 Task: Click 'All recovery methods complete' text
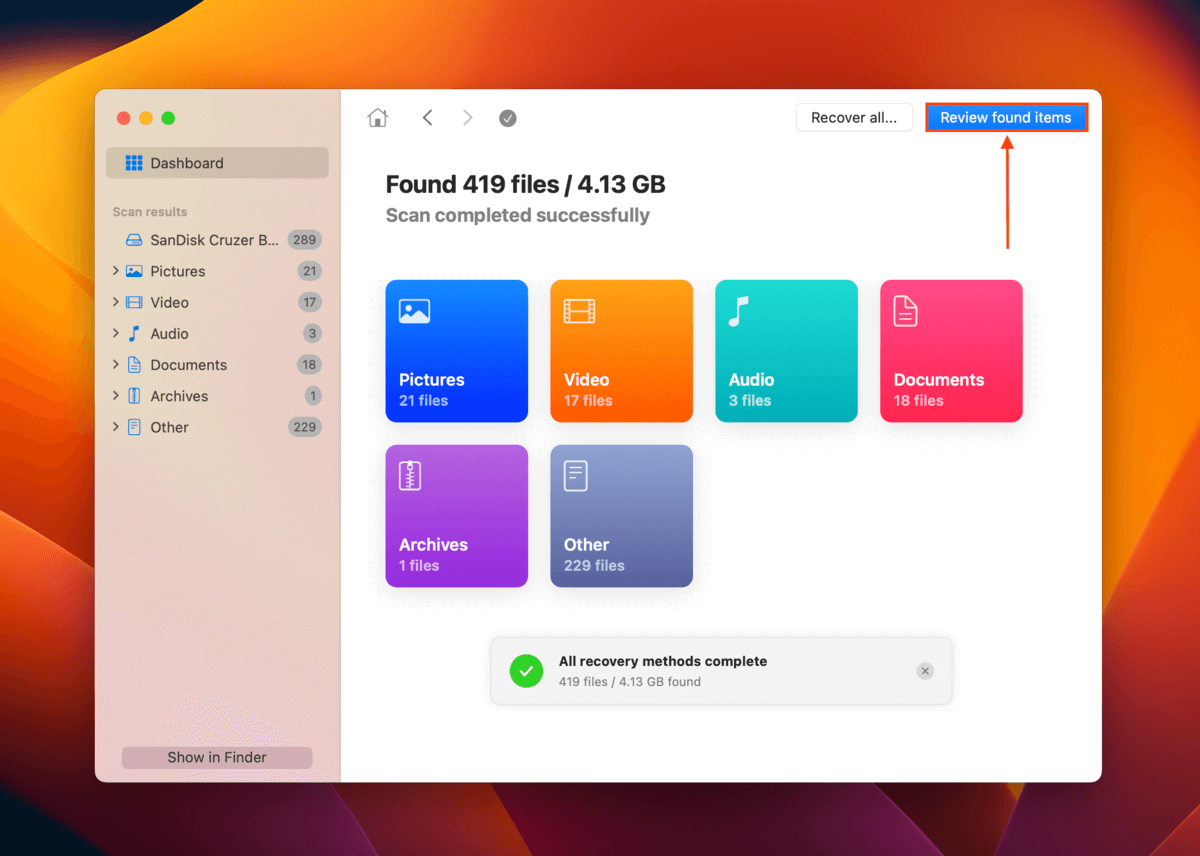click(663, 661)
